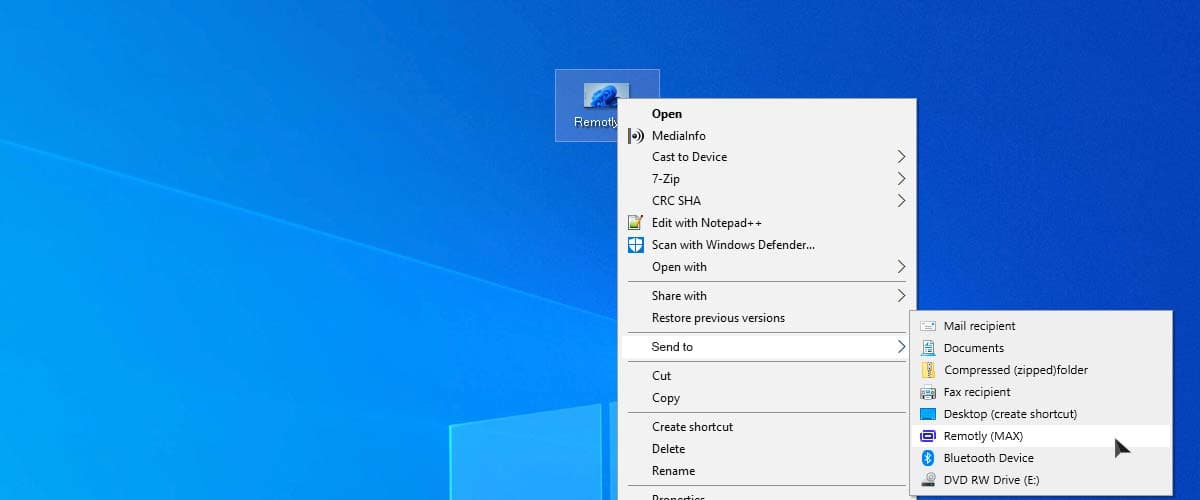Send to Desktop (create shortcut)
1200x500 pixels.
[1041, 414]
